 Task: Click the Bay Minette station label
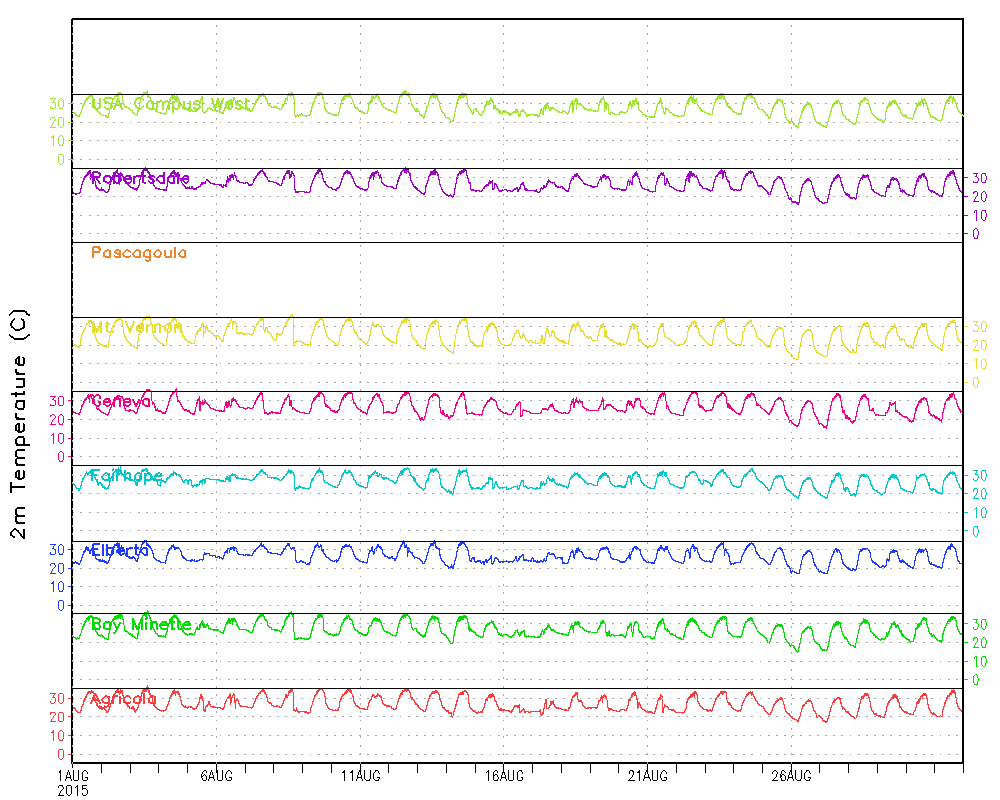[140, 625]
